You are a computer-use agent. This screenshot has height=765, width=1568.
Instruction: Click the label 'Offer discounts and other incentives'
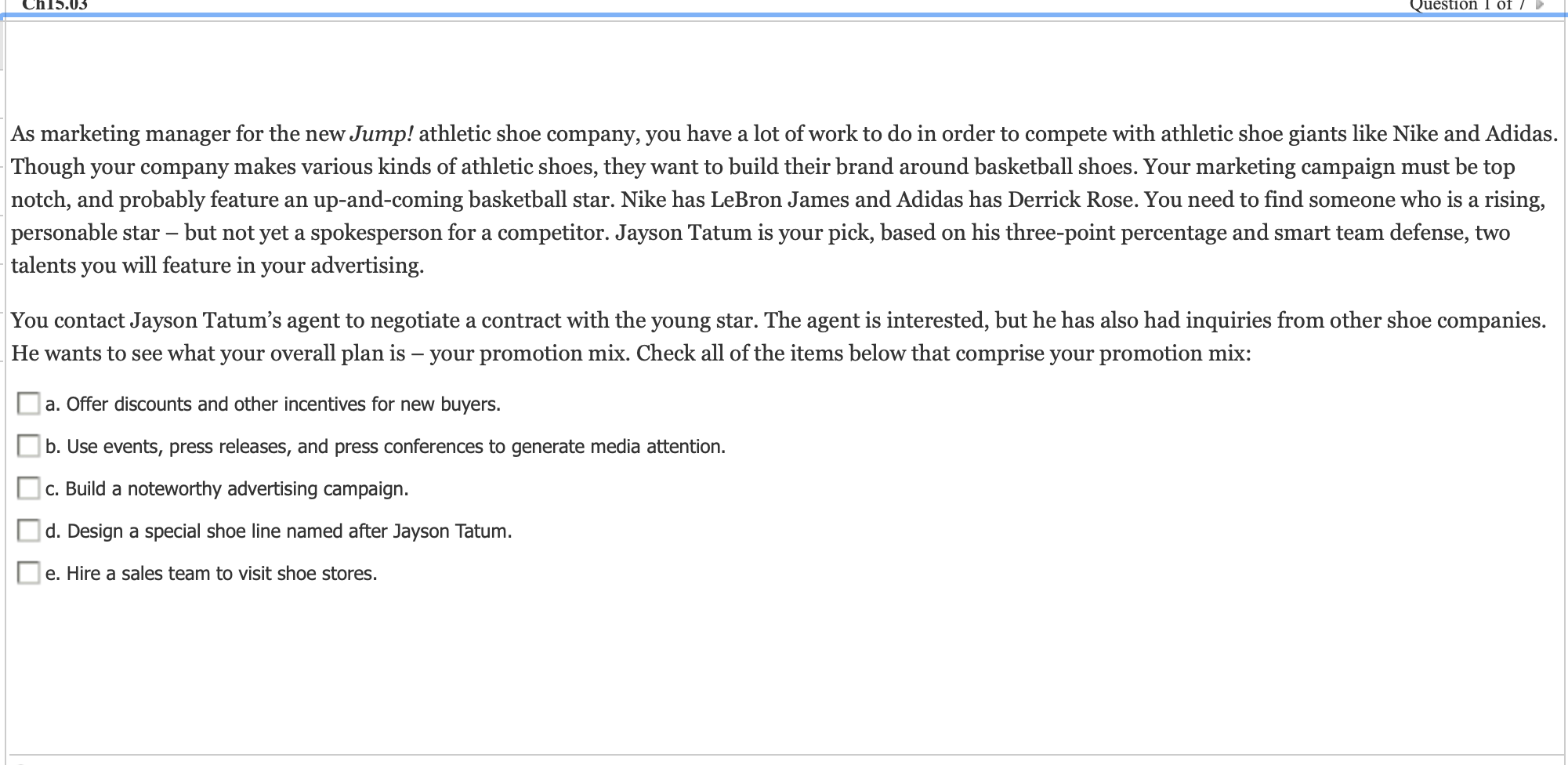point(273,404)
